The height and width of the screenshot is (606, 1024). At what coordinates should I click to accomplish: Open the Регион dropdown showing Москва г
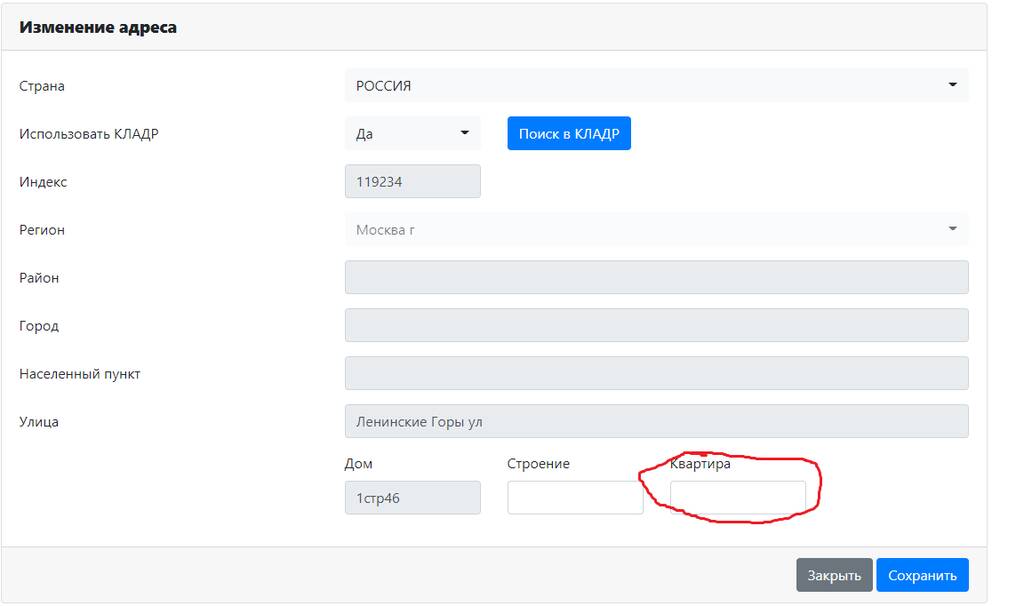[x=656, y=229]
